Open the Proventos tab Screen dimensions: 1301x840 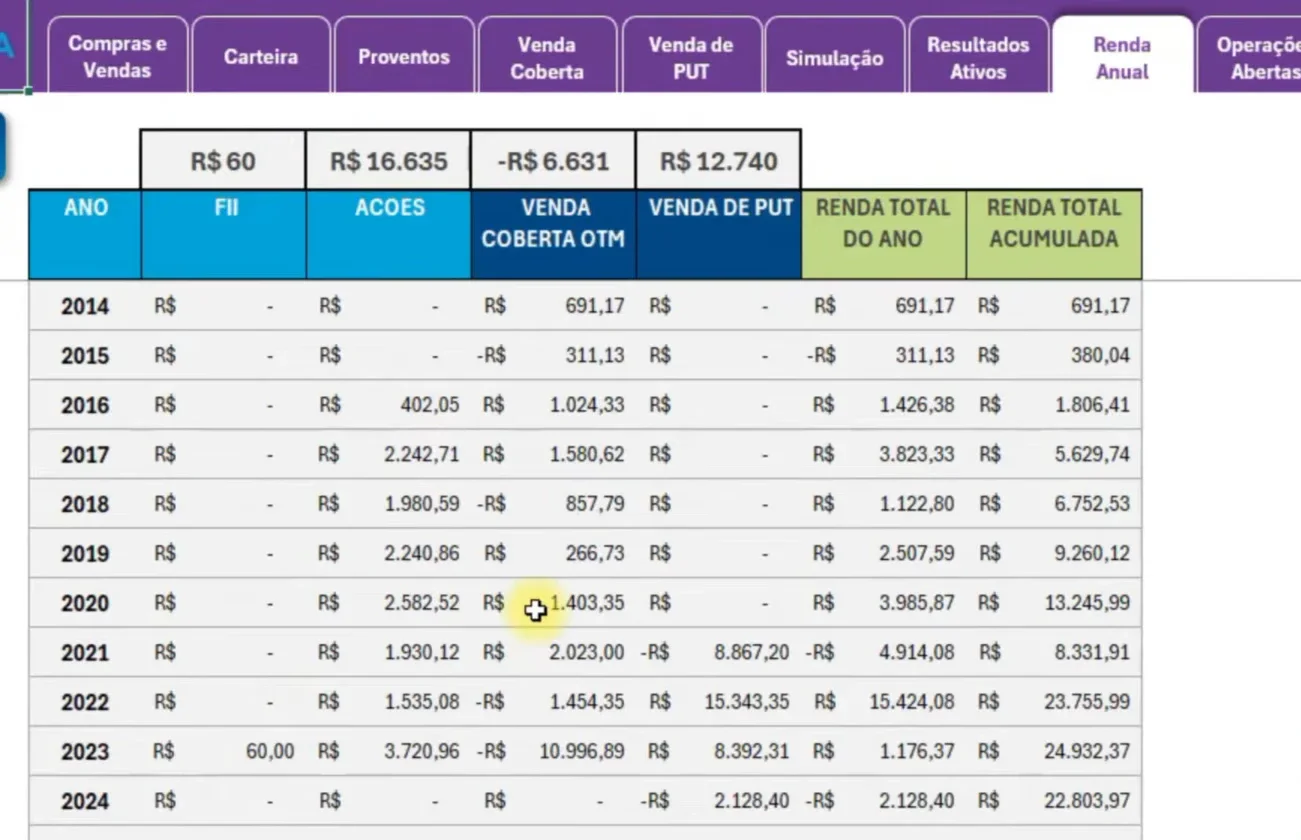(404, 56)
